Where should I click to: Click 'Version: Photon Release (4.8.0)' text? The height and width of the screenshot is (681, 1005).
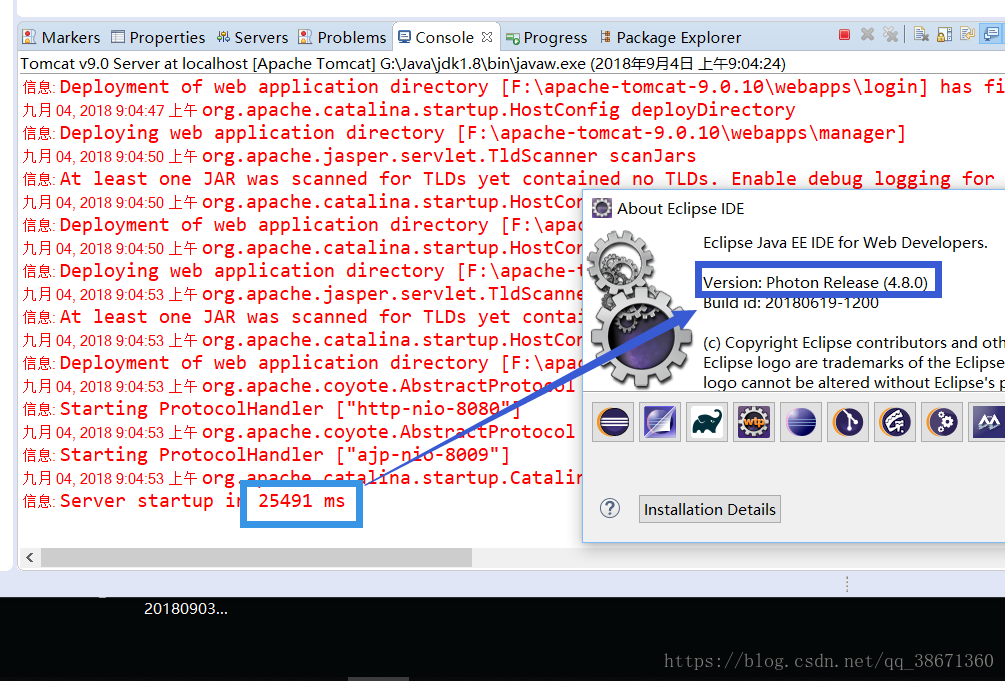point(815,282)
